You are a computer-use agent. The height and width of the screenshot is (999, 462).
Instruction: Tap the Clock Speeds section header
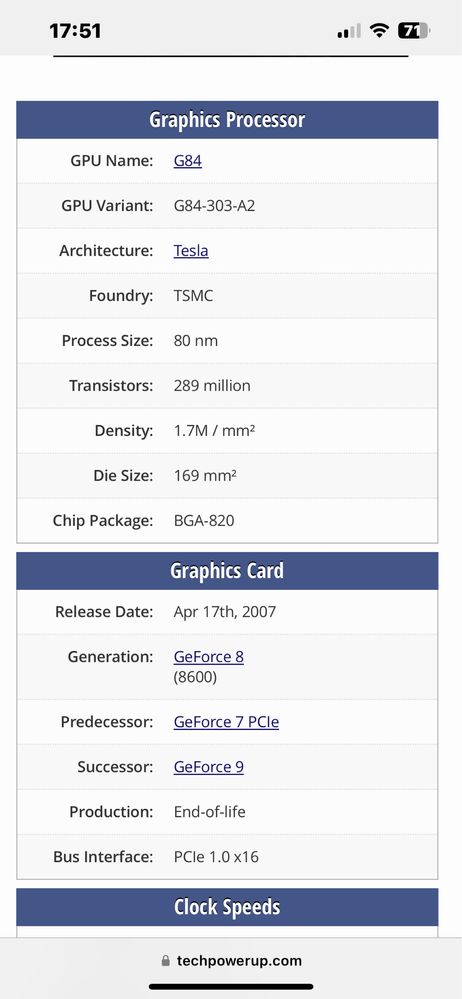(x=227, y=907)
